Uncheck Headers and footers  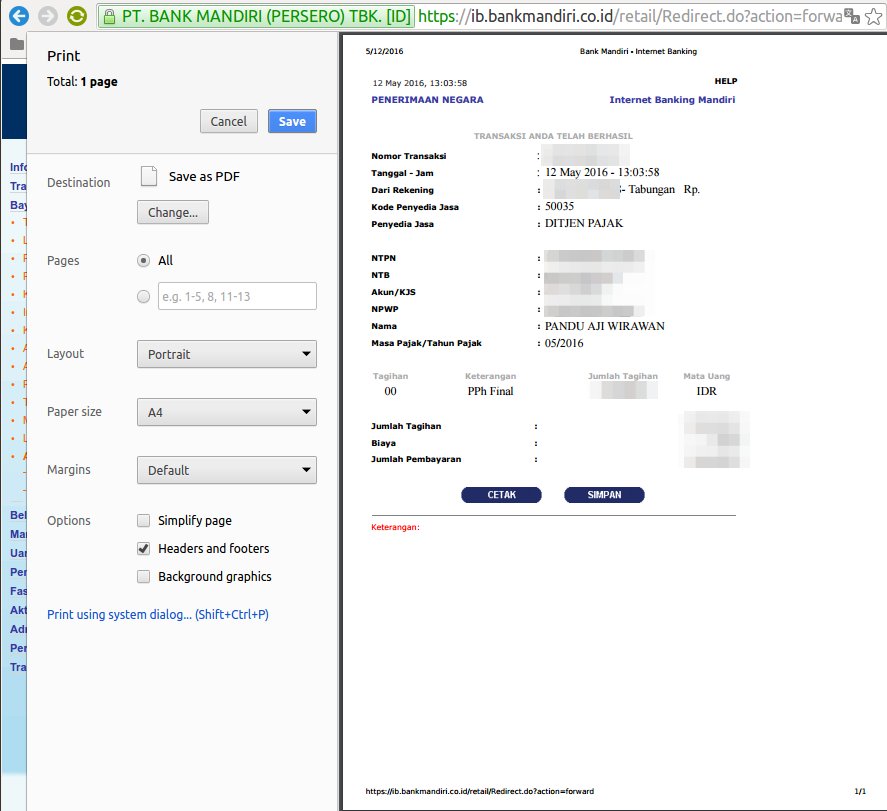[144, 549]
